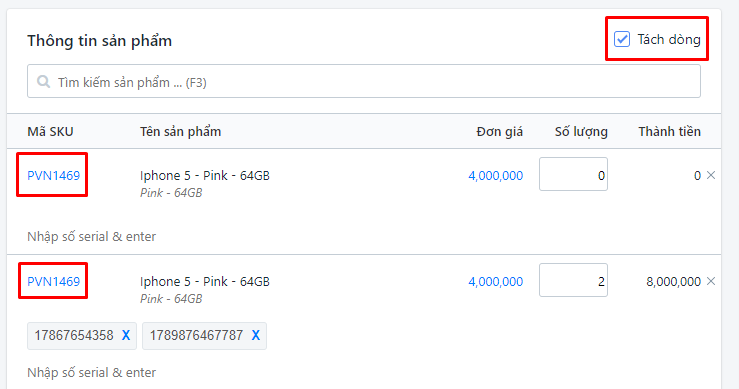Click the Mã SKU column header
The width and height of the screenshot is (739, 389).
coord(50,132)
